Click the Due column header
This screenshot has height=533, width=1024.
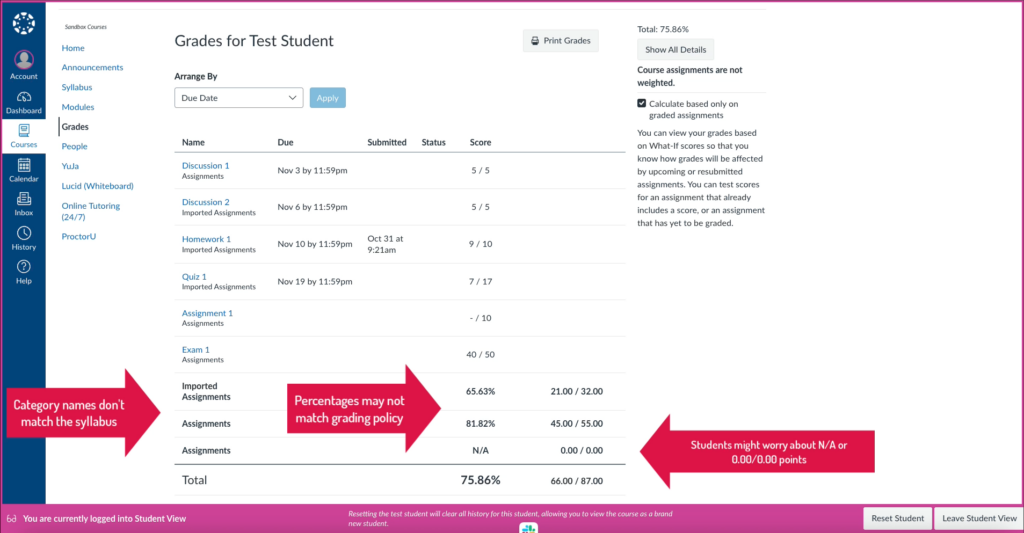click(285, 142)
